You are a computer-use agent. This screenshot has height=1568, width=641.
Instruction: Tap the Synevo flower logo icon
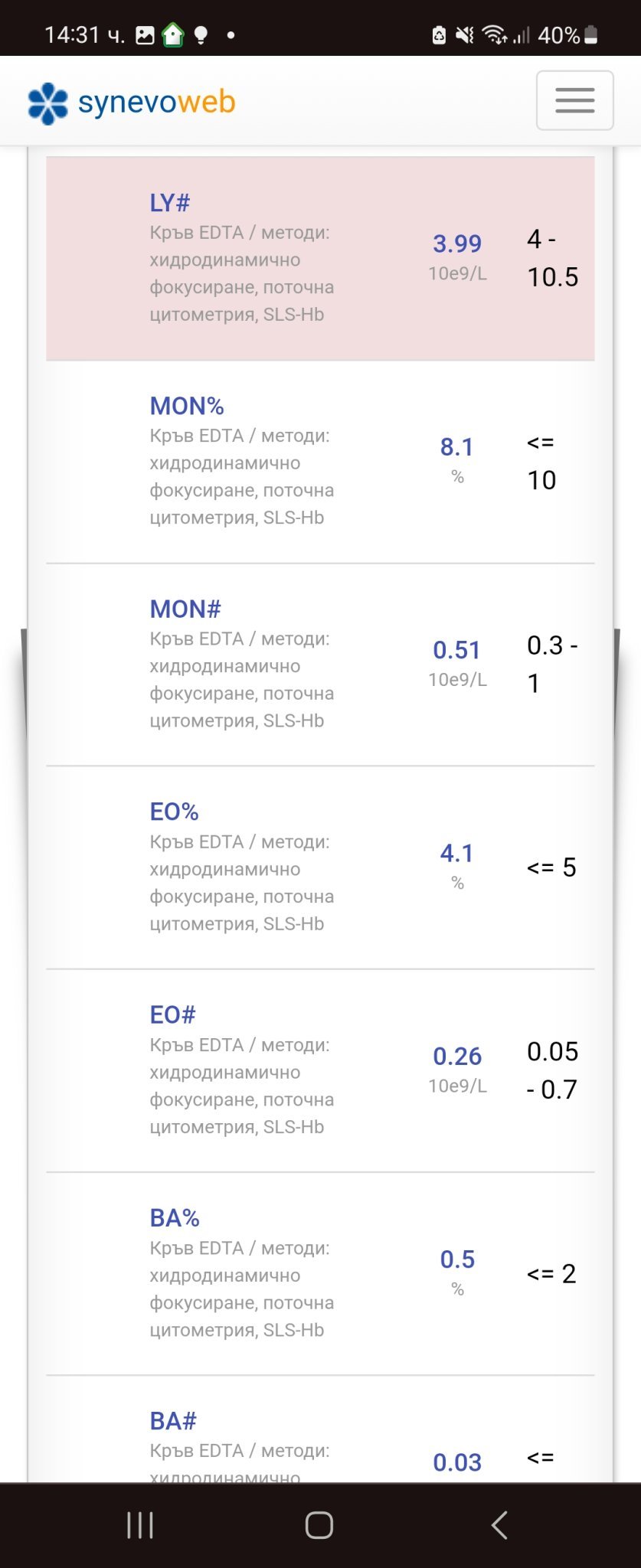(x=47, y=103)
